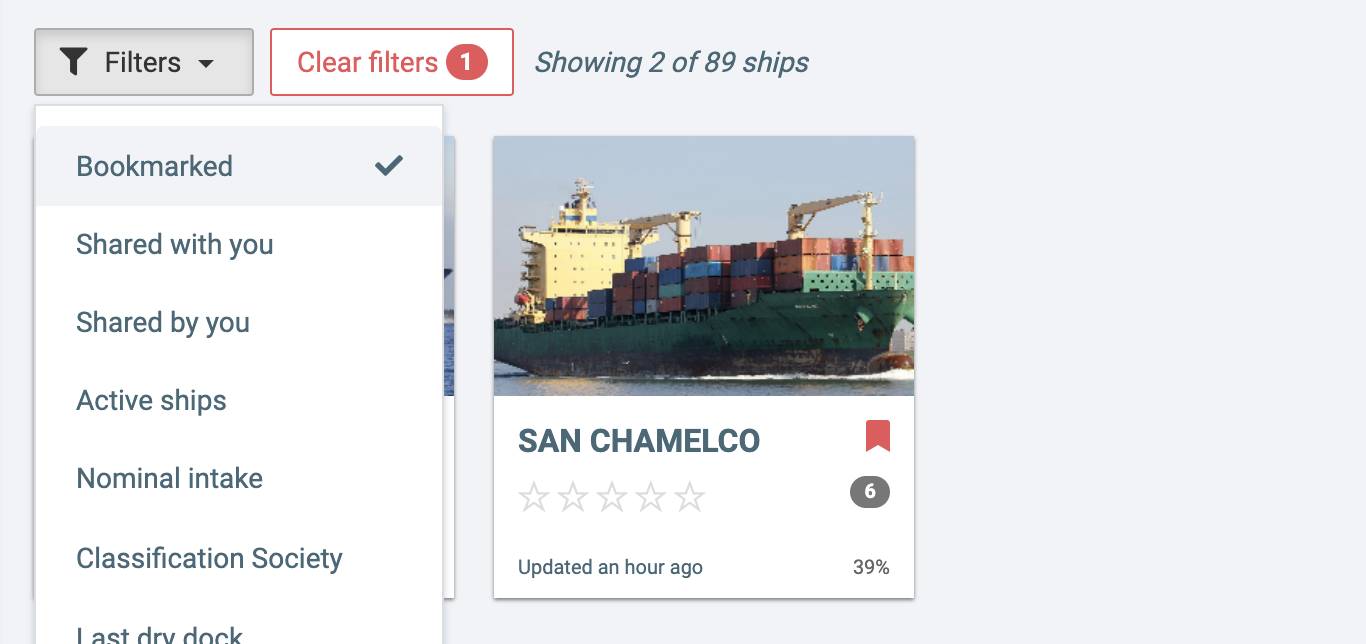The image size is (1366, 644).
Task: Open the Classification Society filter option
Action: pos(239,558)
